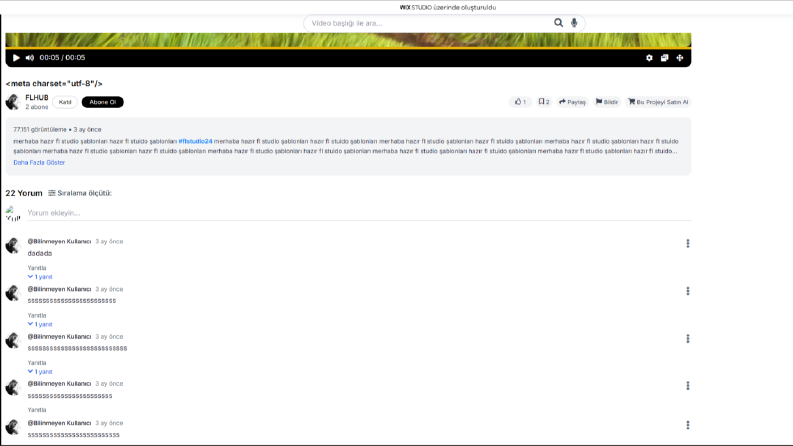Open the FLHUB channel avatar
This screenshot has width=793, height=446.
(x=13, y=102)
